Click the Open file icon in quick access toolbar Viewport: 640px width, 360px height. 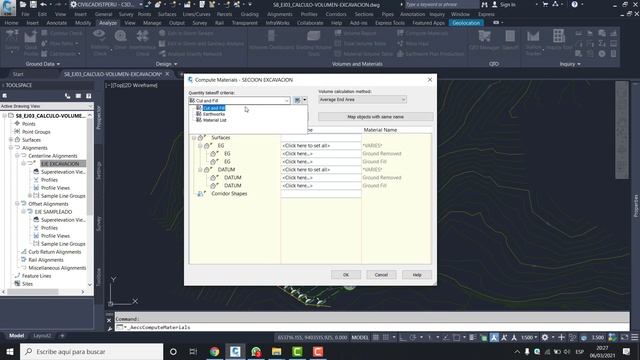click(24, 4)
